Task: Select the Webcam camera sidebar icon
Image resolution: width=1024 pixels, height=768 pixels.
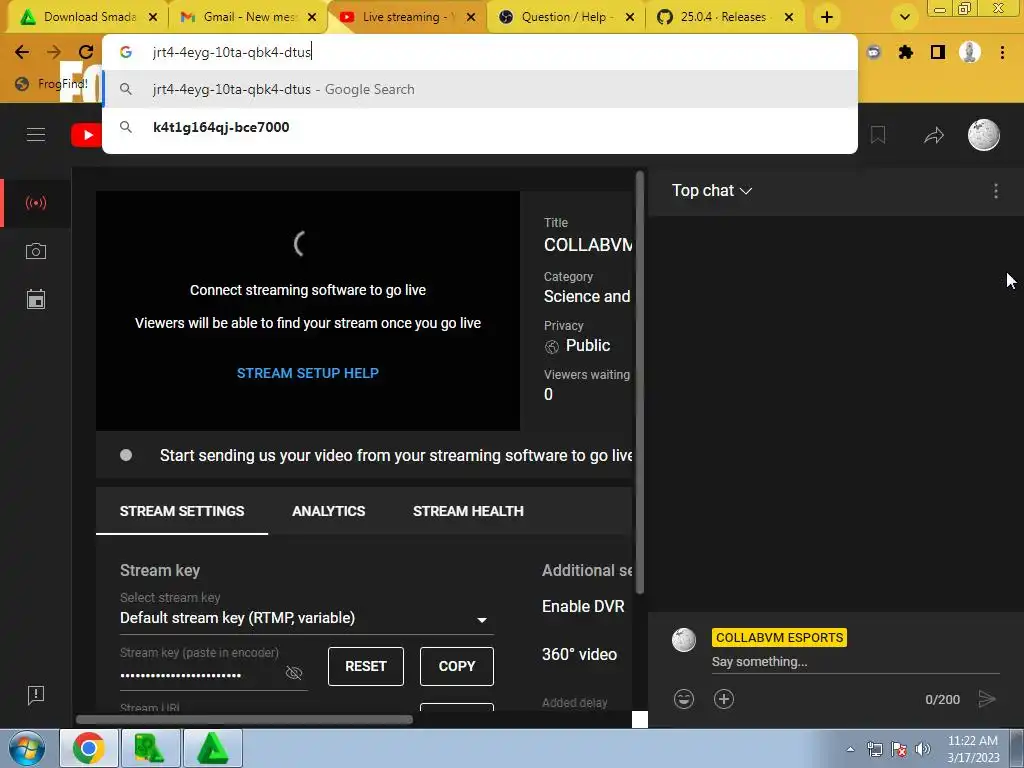Action: [x=36, y=251]
